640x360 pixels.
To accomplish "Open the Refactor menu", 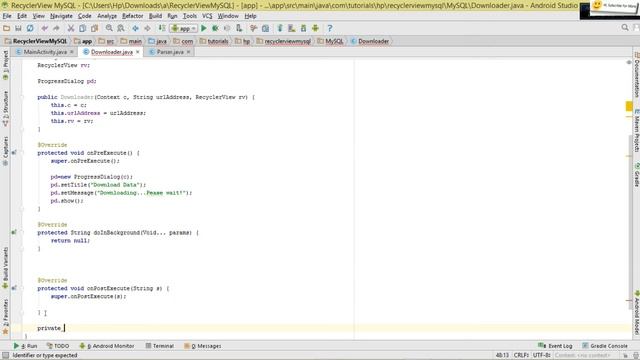I will (x=133, y=16).
